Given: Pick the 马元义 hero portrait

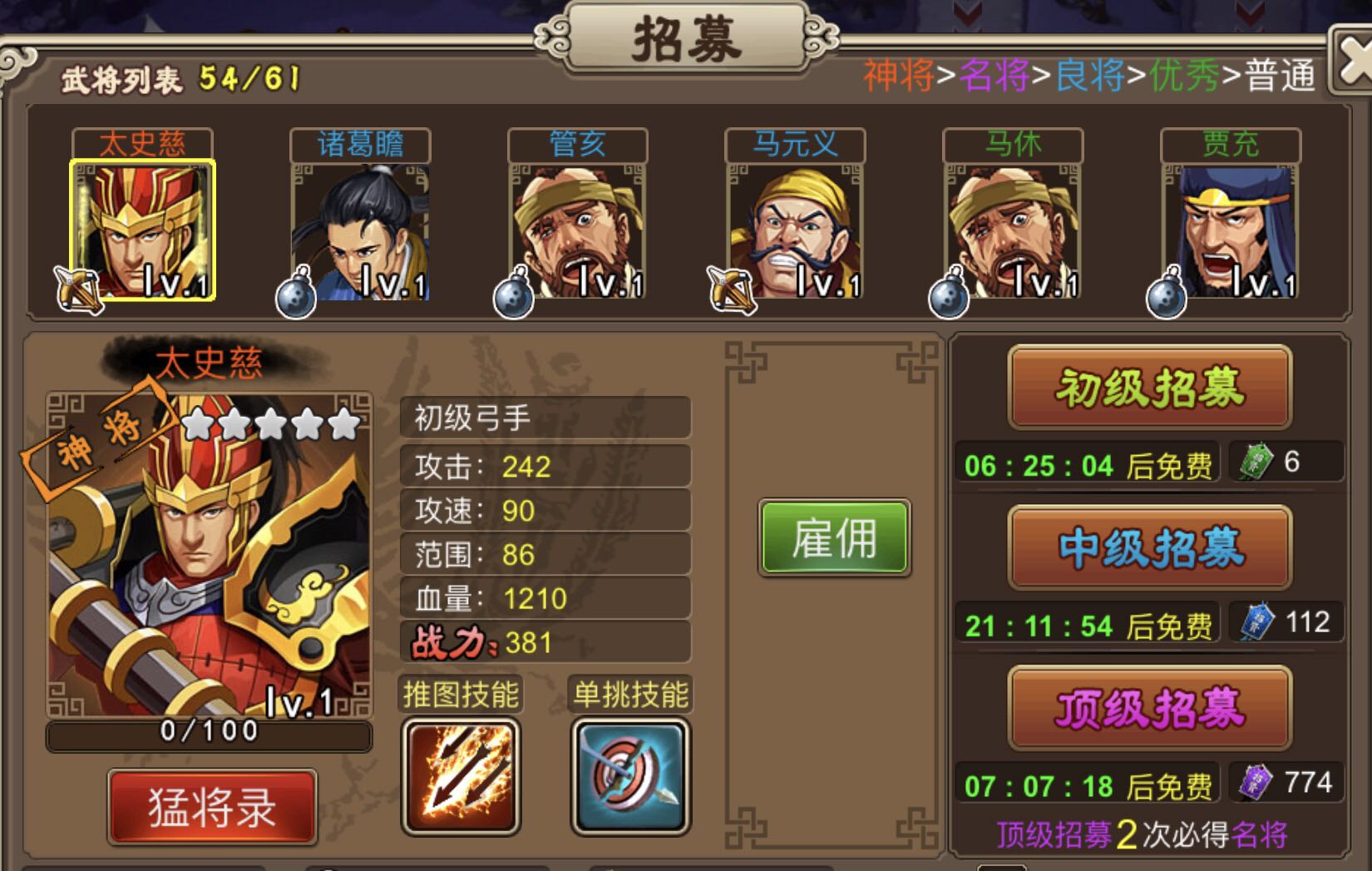Looking at the screenshot, I should pos(796,230).
